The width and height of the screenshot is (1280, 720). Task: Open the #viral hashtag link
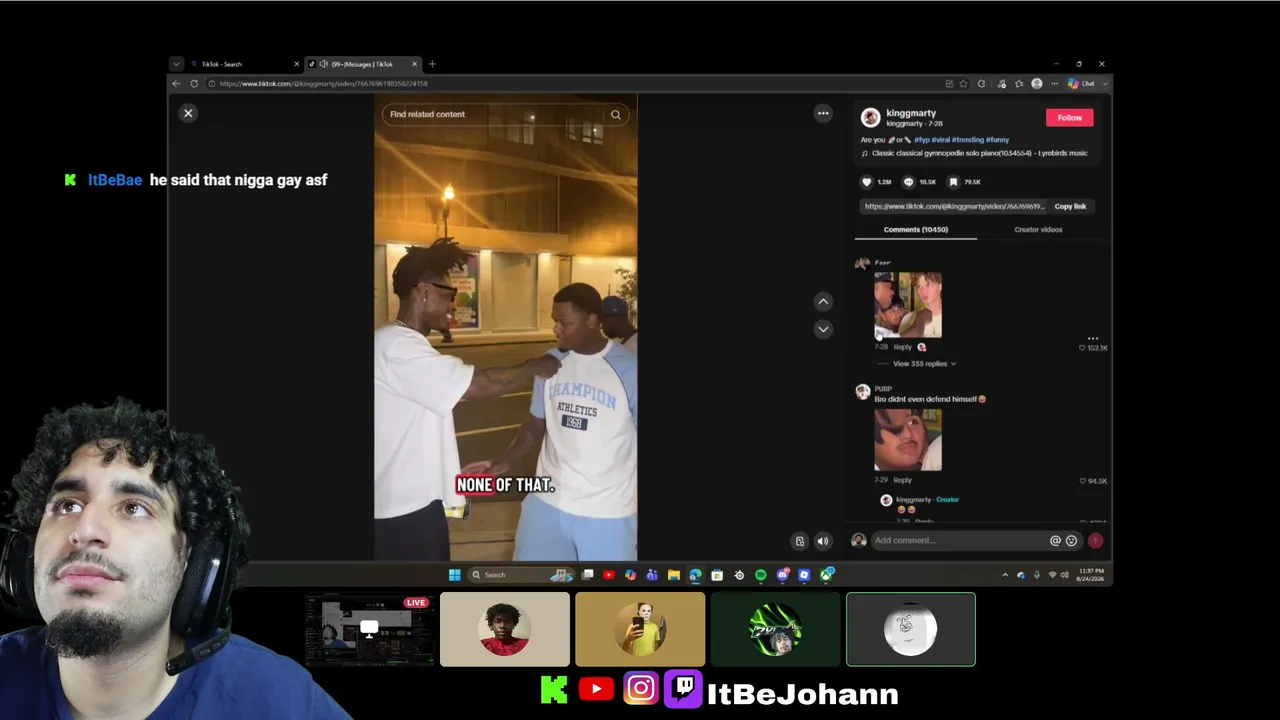coord(939,140)
